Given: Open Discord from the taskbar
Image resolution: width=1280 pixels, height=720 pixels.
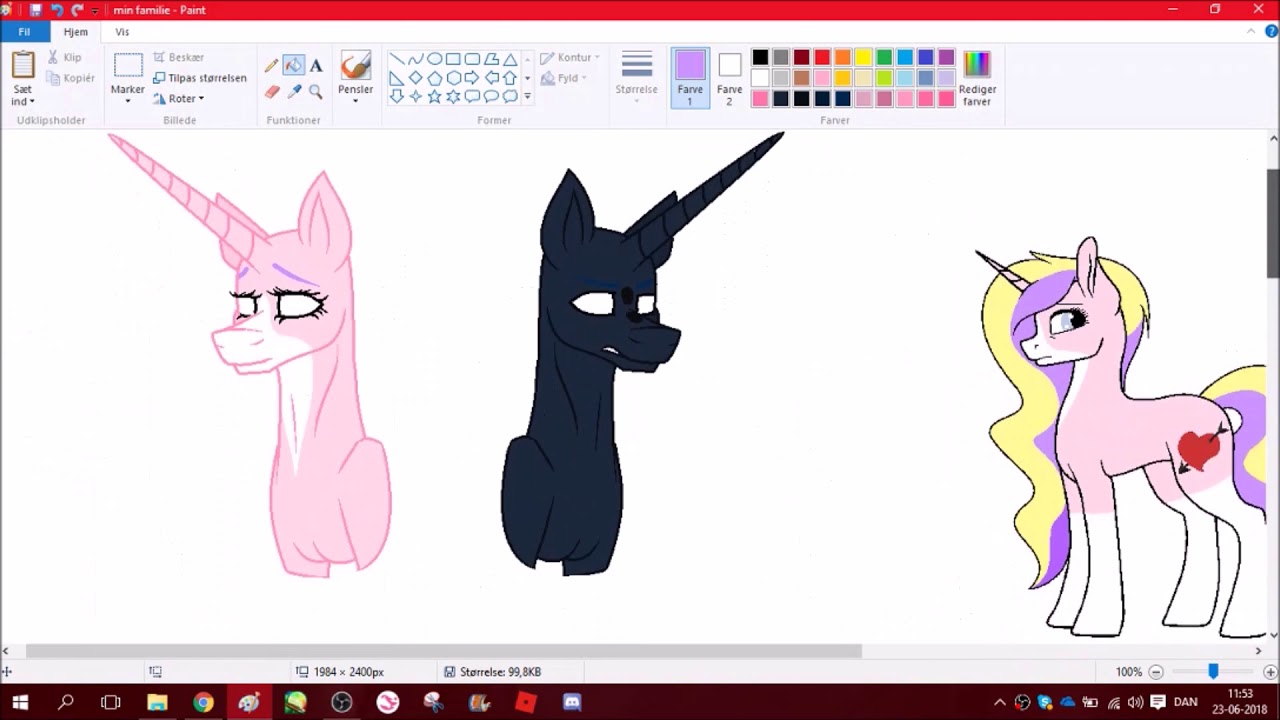Looking at the screenshot, I should pos(571,702).
